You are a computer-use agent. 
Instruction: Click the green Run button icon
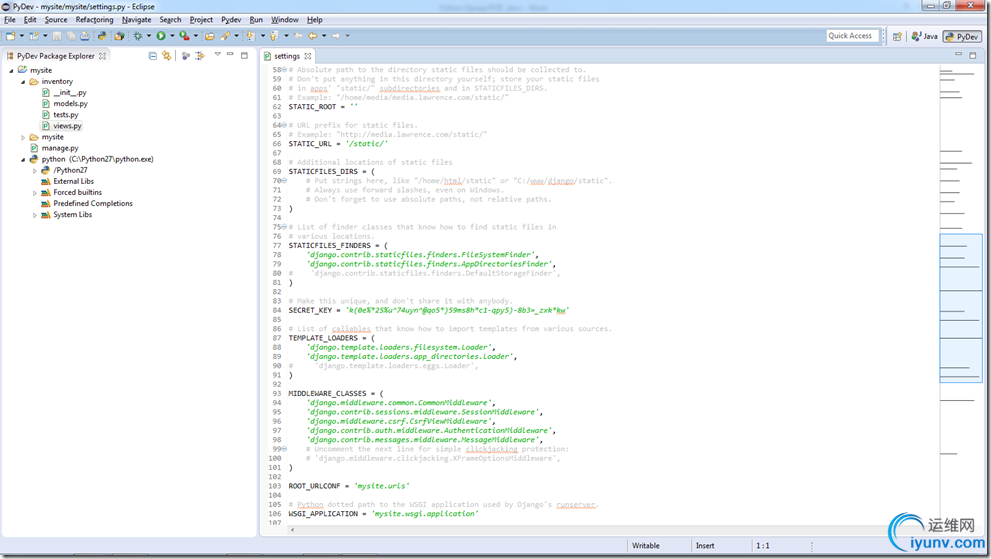click(x=161, y=36)
